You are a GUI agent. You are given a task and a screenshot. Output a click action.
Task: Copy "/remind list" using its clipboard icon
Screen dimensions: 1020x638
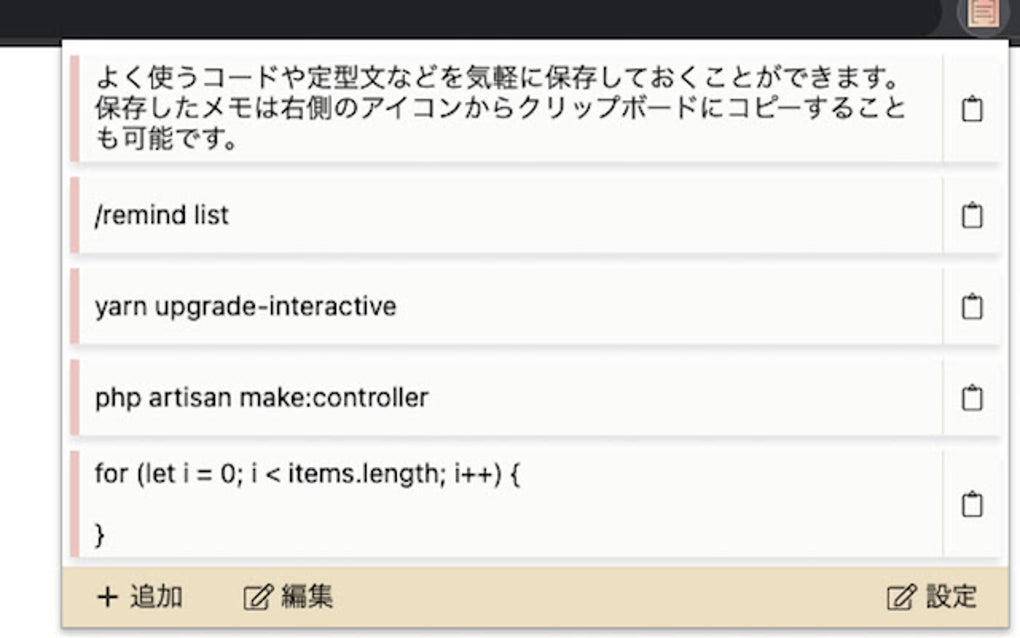click(x=971, y=215)
